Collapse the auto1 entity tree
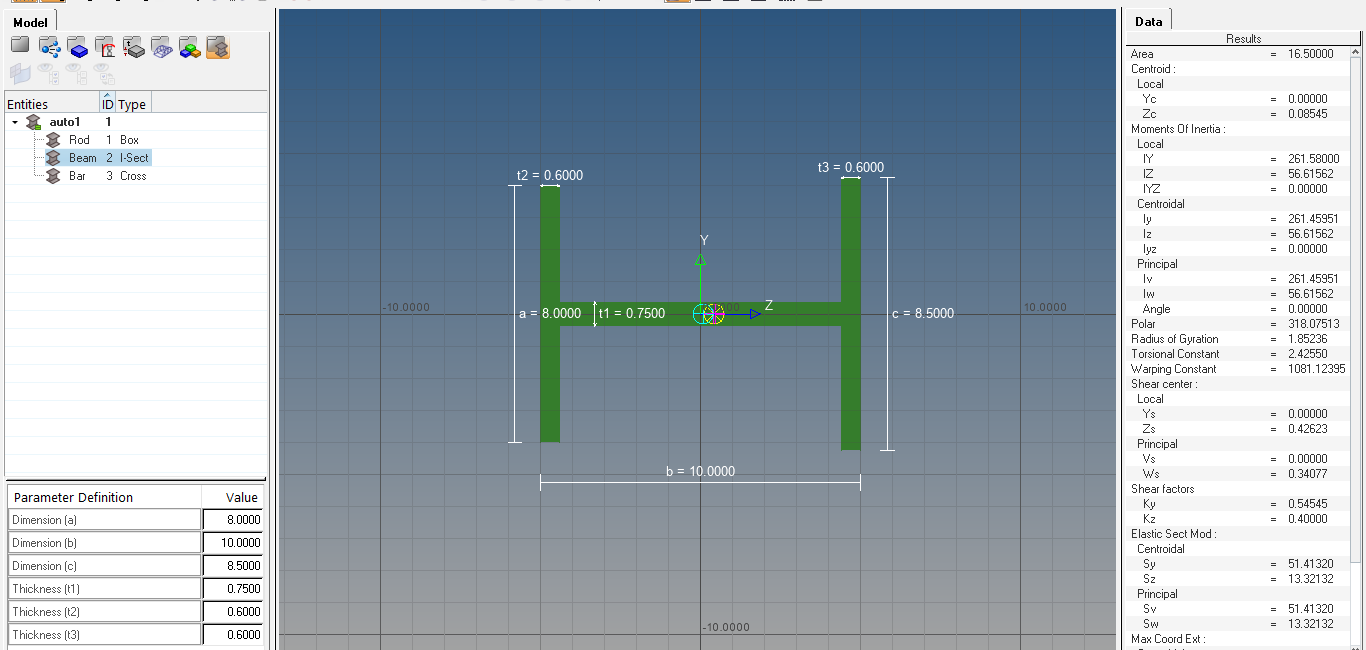Screen dimensions: 1366x650 tap(14, 121)
